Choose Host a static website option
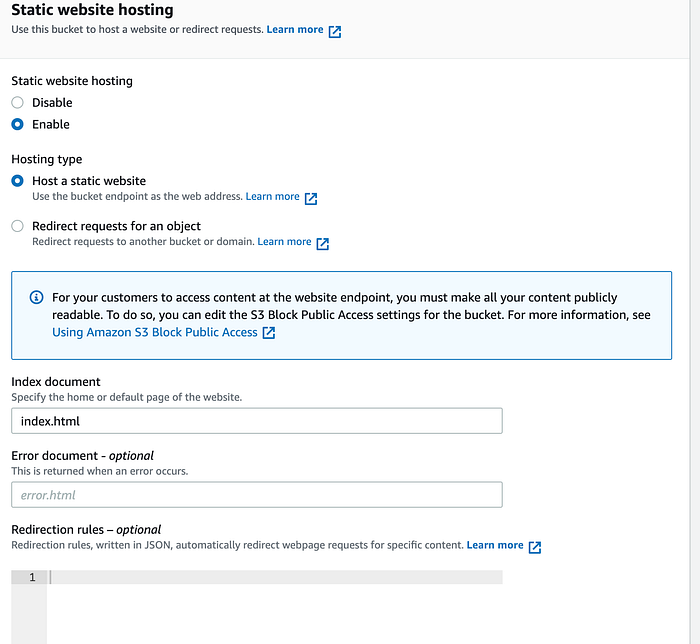Screen dimensions: 700x644 [17, 181]
